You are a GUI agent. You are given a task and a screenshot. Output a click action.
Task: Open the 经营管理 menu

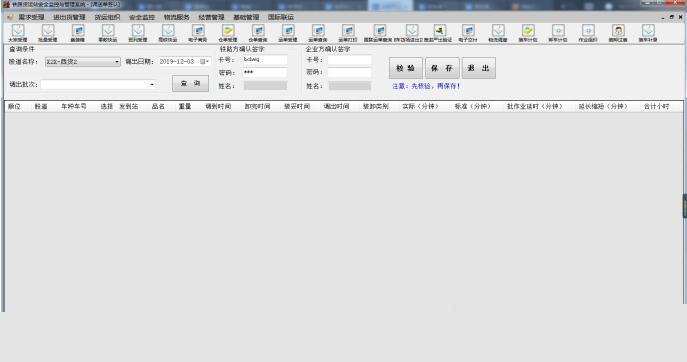pyautogui.click(x=211, y=17)
